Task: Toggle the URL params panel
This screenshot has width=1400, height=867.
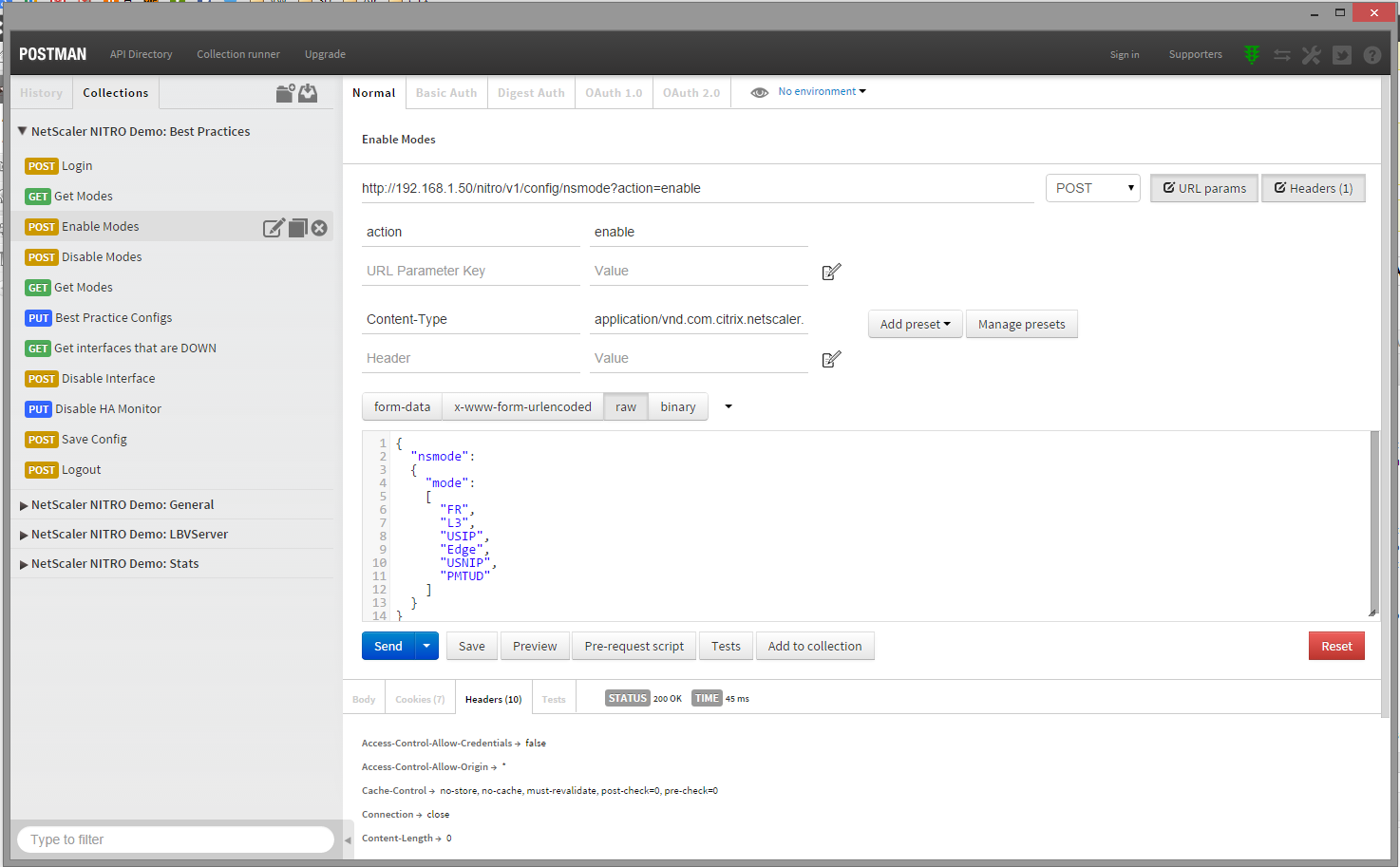Action: (1204, 188)
